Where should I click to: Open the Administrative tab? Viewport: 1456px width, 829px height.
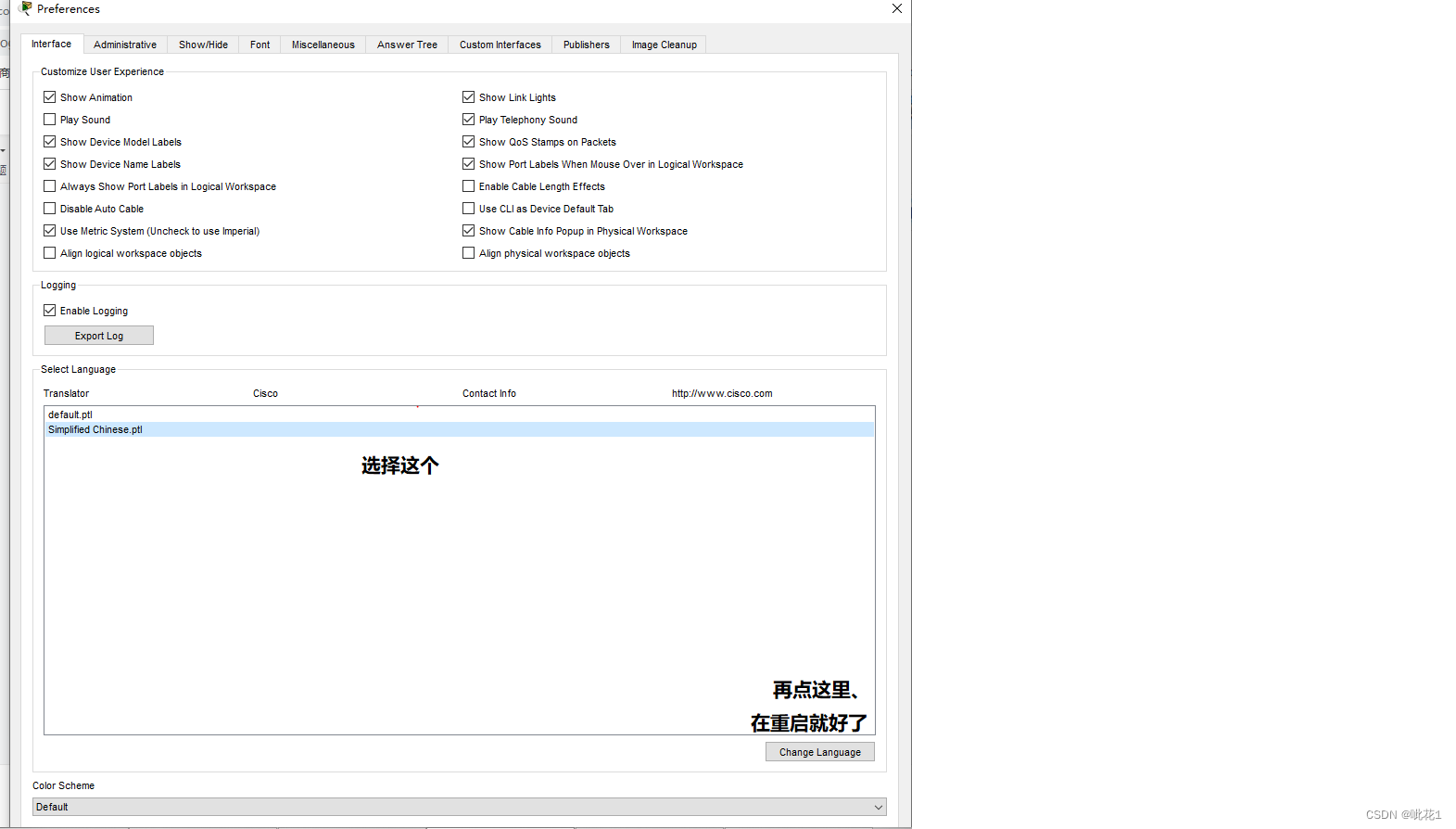(125, 45)
